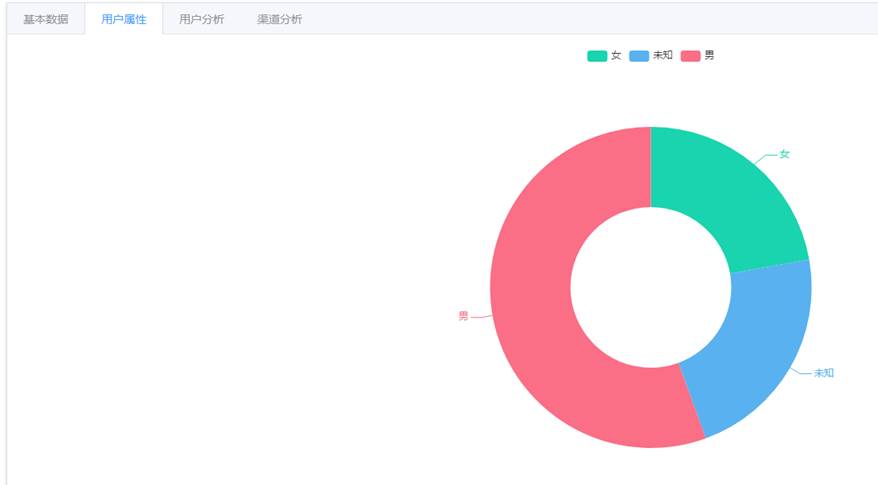Click the 女 legend text label
Viewport: 878px width, 485px height.
click(x=616, y=55)
